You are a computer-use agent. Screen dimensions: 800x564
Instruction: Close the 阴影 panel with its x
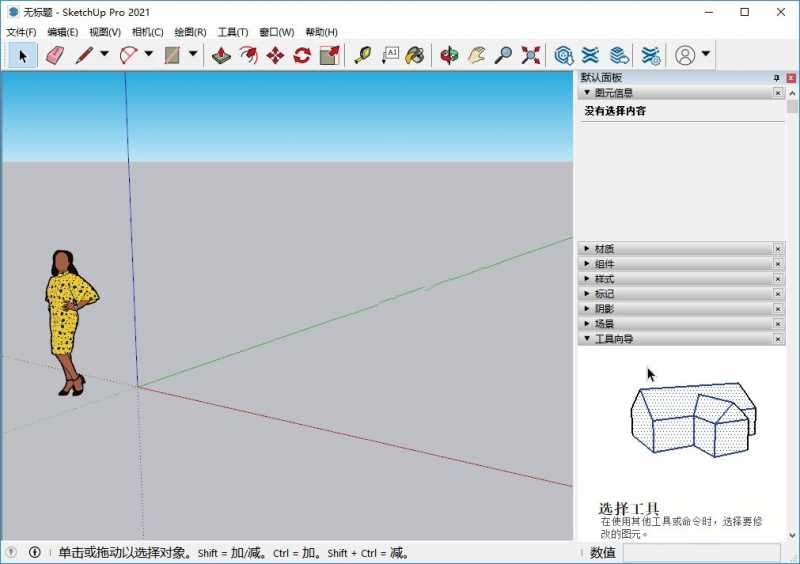(x=778, y=309)
